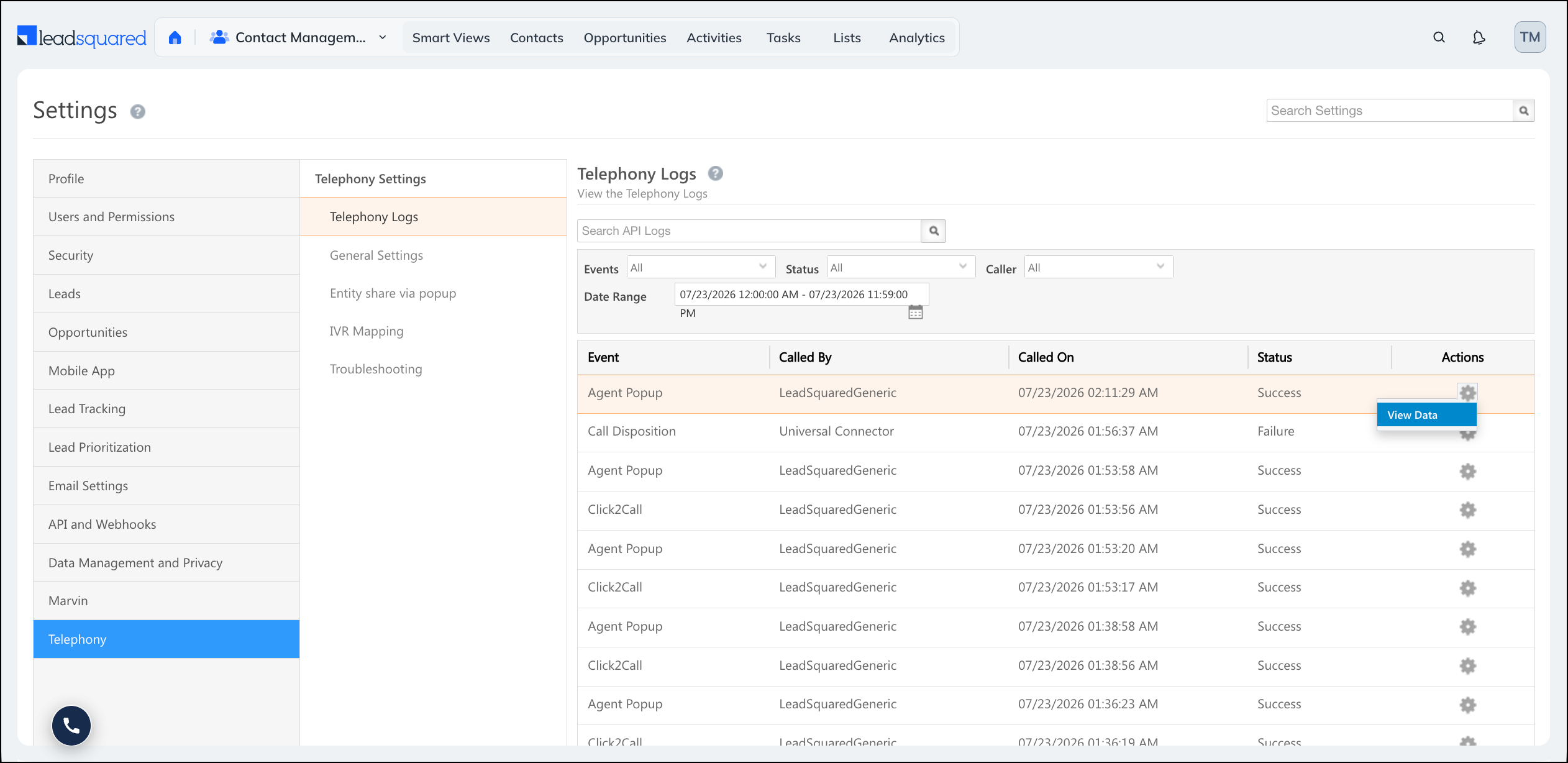The image size is (1568, 763).
Task: Focus the Search API Logs field
Action: (x=749, y=231)
